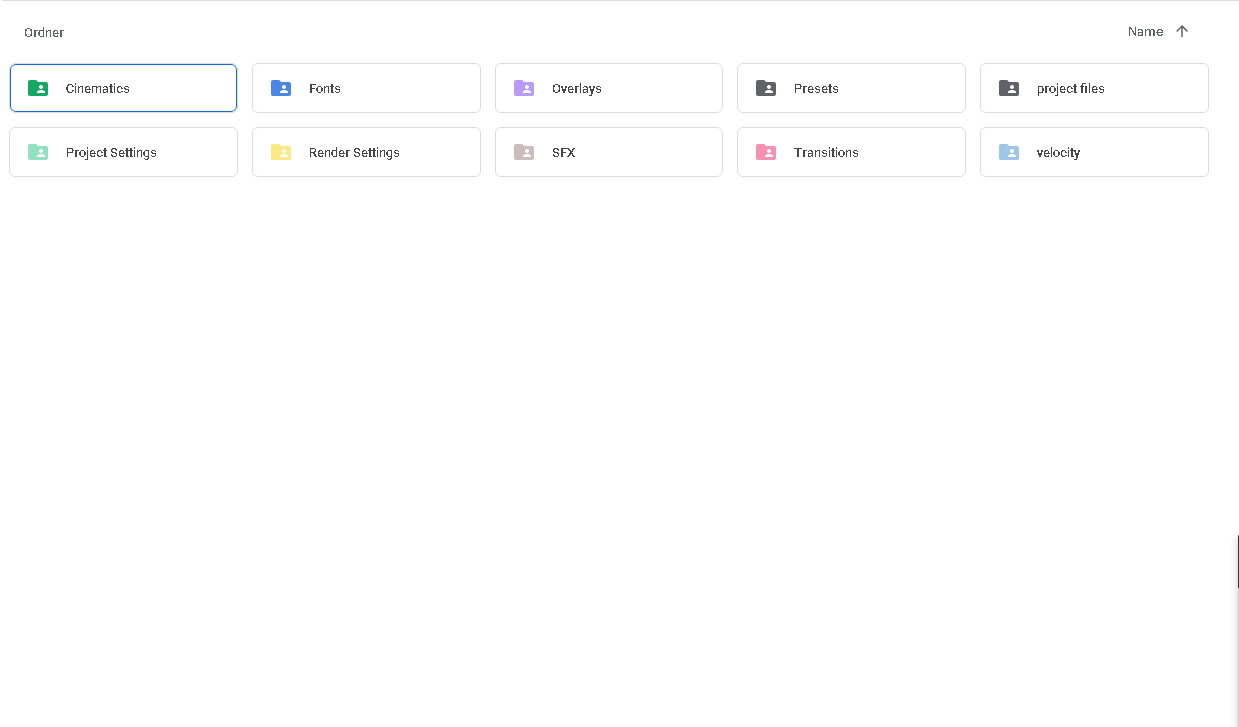Select the Cinematics folder name
This screenshot has height=727, width=1239.
pyautogui.click(x=98, y=88)
